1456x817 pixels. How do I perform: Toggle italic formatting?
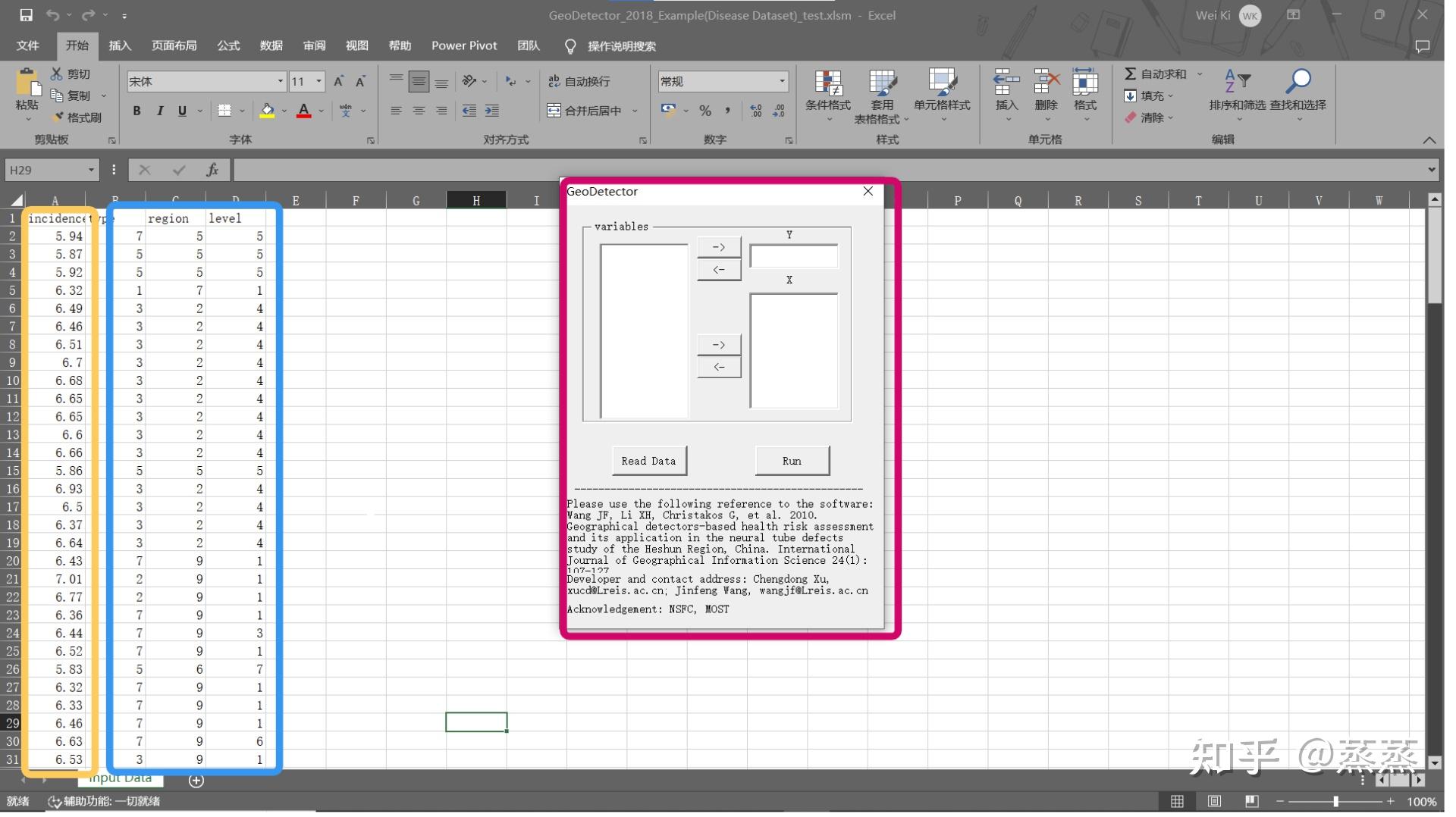[x=159, y=111]
